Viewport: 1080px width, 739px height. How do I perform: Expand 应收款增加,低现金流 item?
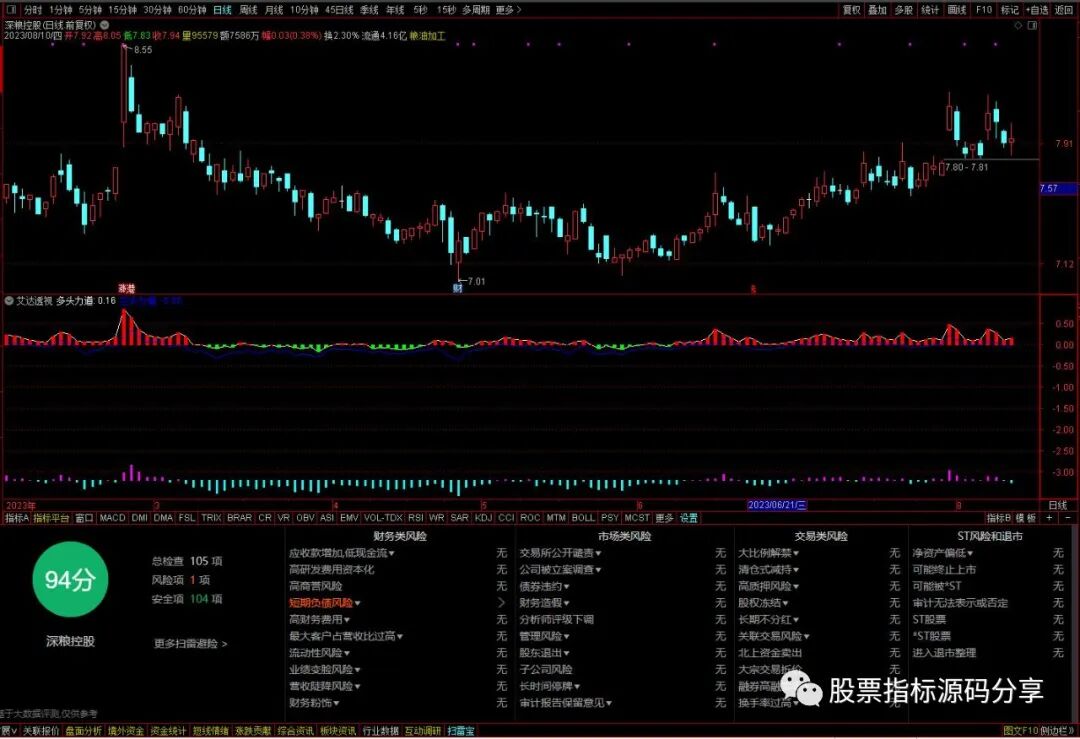point(341,553)
